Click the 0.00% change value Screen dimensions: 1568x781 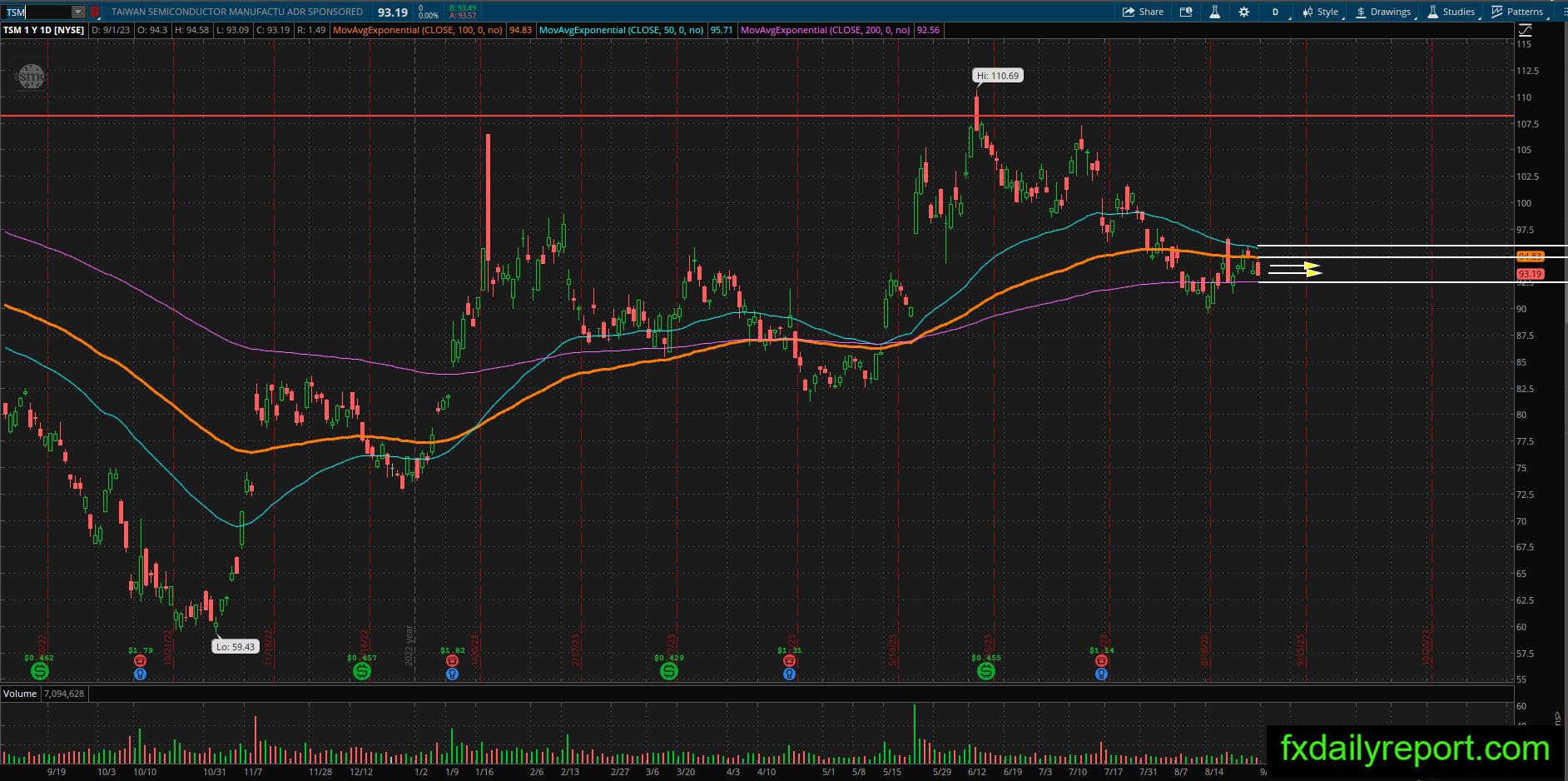(x=428, y=16)
